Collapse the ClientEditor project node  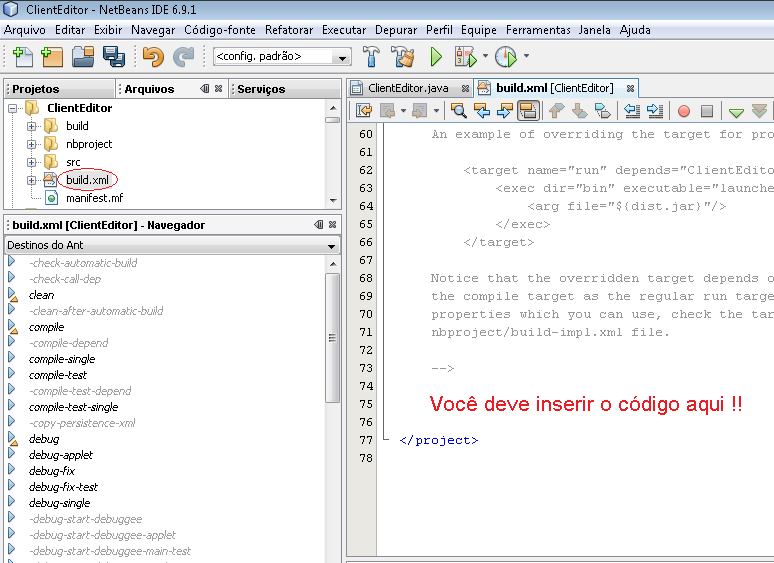(13, 108)
